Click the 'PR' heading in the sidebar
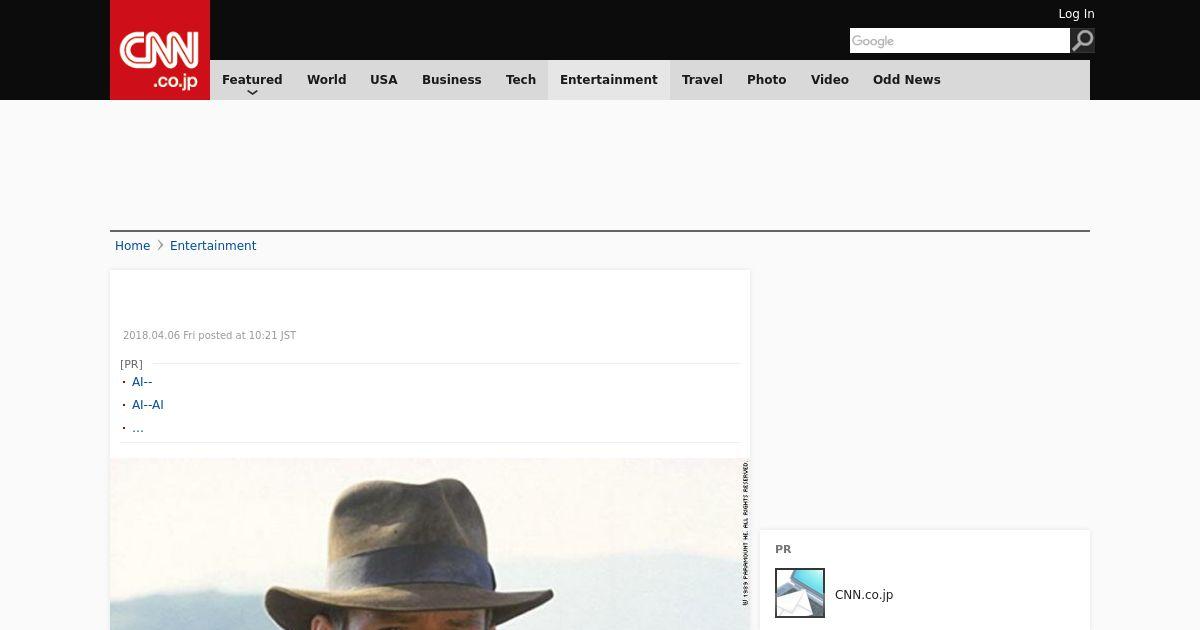The height and width of the screenshot is (630, 1200). 783,550
